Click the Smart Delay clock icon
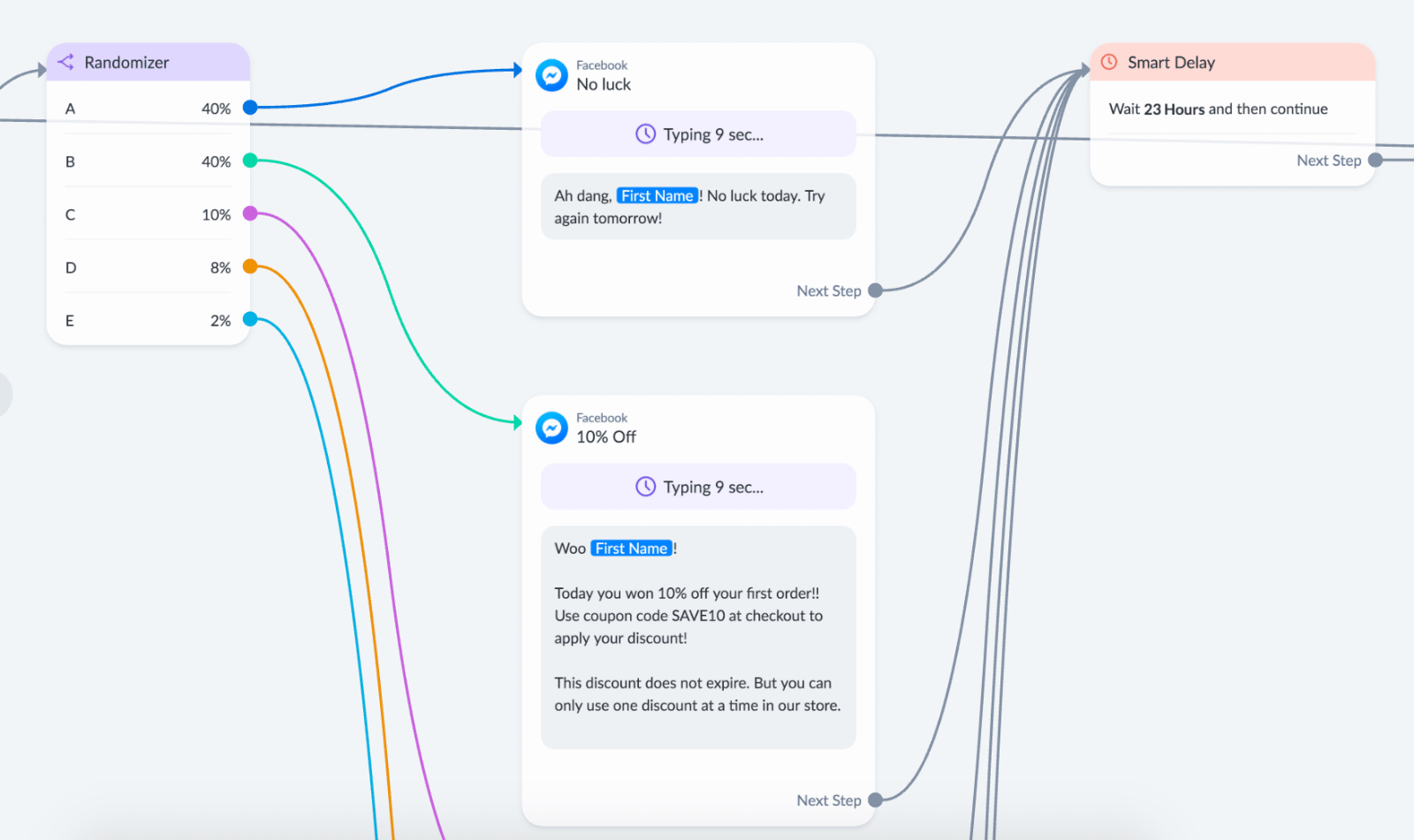The width and height of the screenshot is (1414, 840). click(x=1109, y=62)
